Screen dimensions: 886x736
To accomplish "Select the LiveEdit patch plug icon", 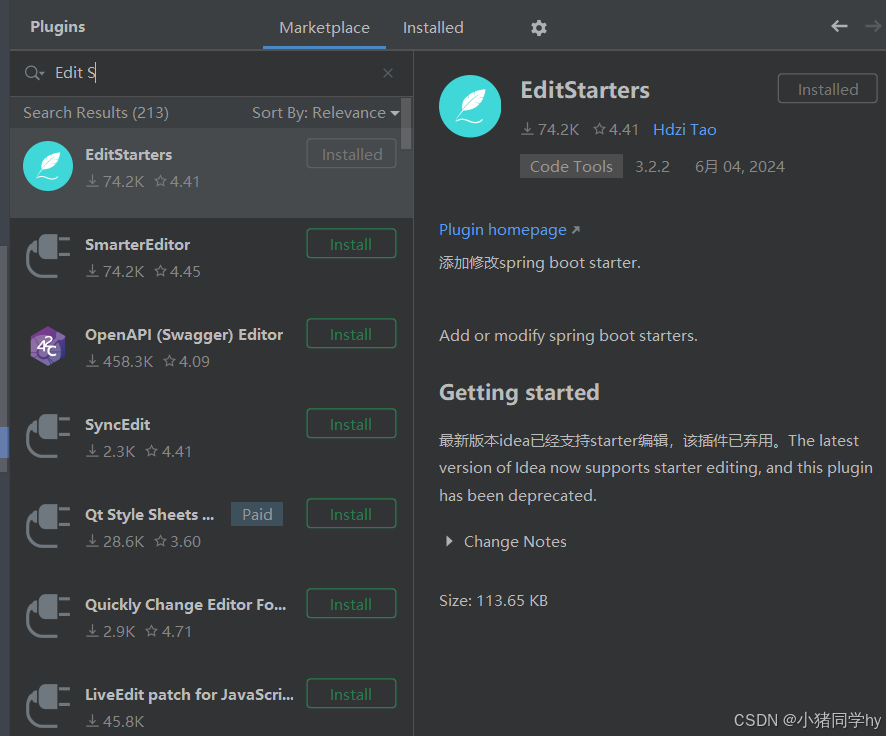I will click(x=48, y=705).
